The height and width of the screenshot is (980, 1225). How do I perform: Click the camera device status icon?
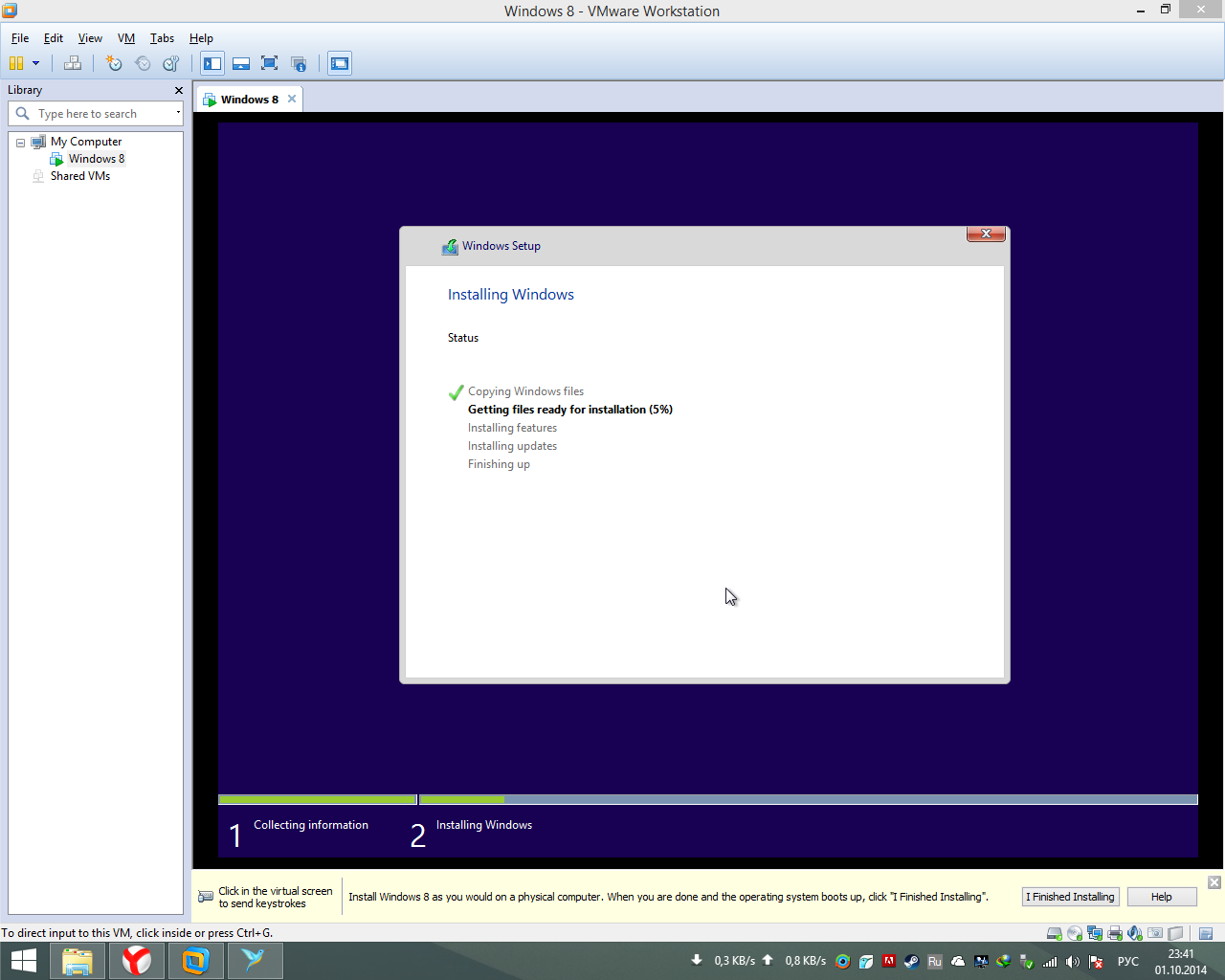coord(1155,933)
